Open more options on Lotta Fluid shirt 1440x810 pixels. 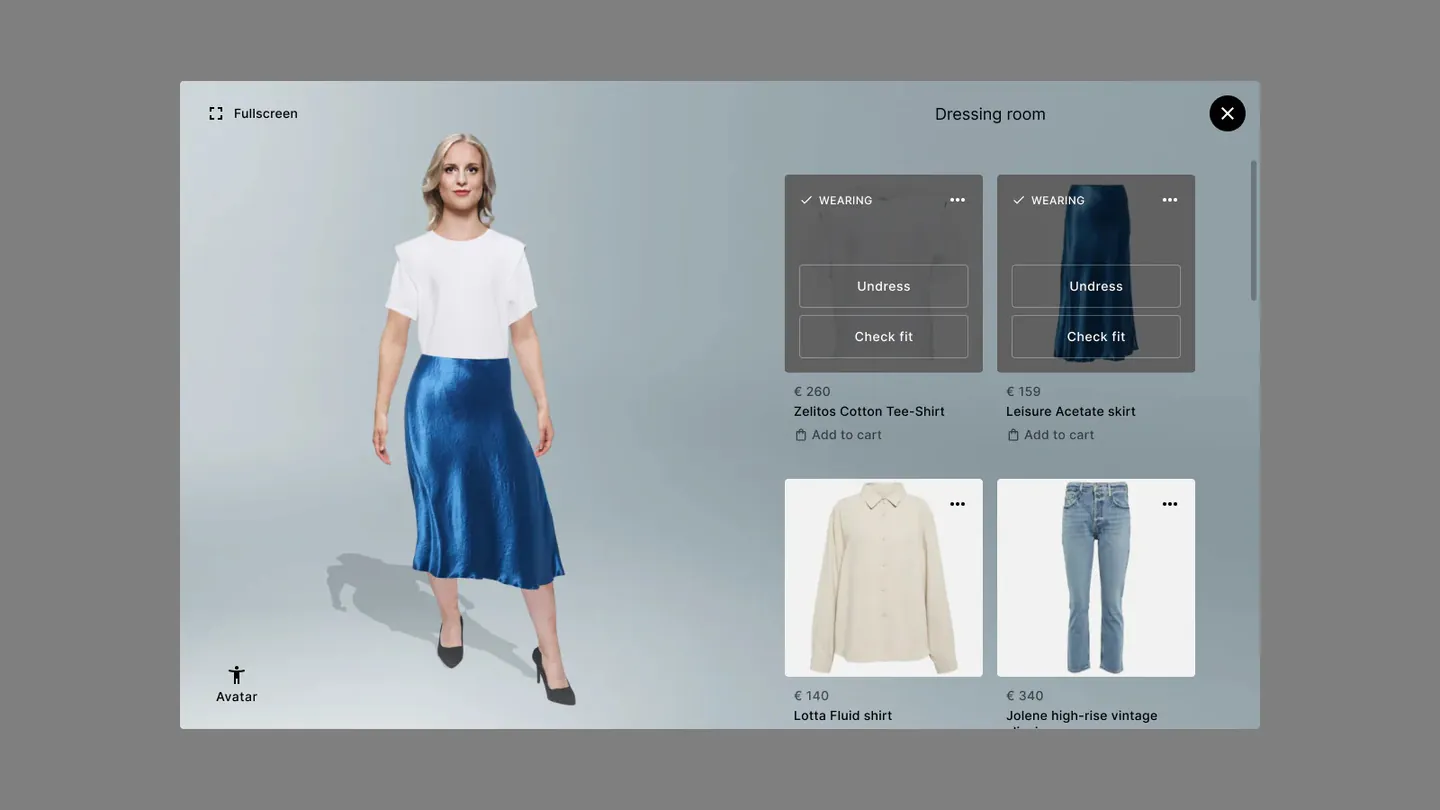coord(957,504)
